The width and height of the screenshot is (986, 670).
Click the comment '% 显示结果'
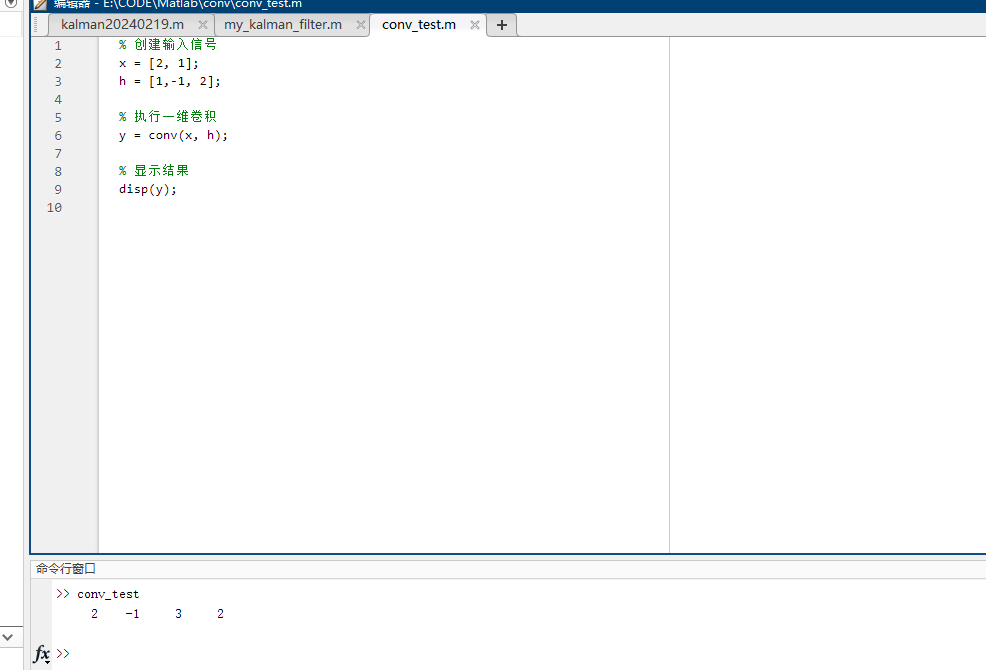pos(154,170)
